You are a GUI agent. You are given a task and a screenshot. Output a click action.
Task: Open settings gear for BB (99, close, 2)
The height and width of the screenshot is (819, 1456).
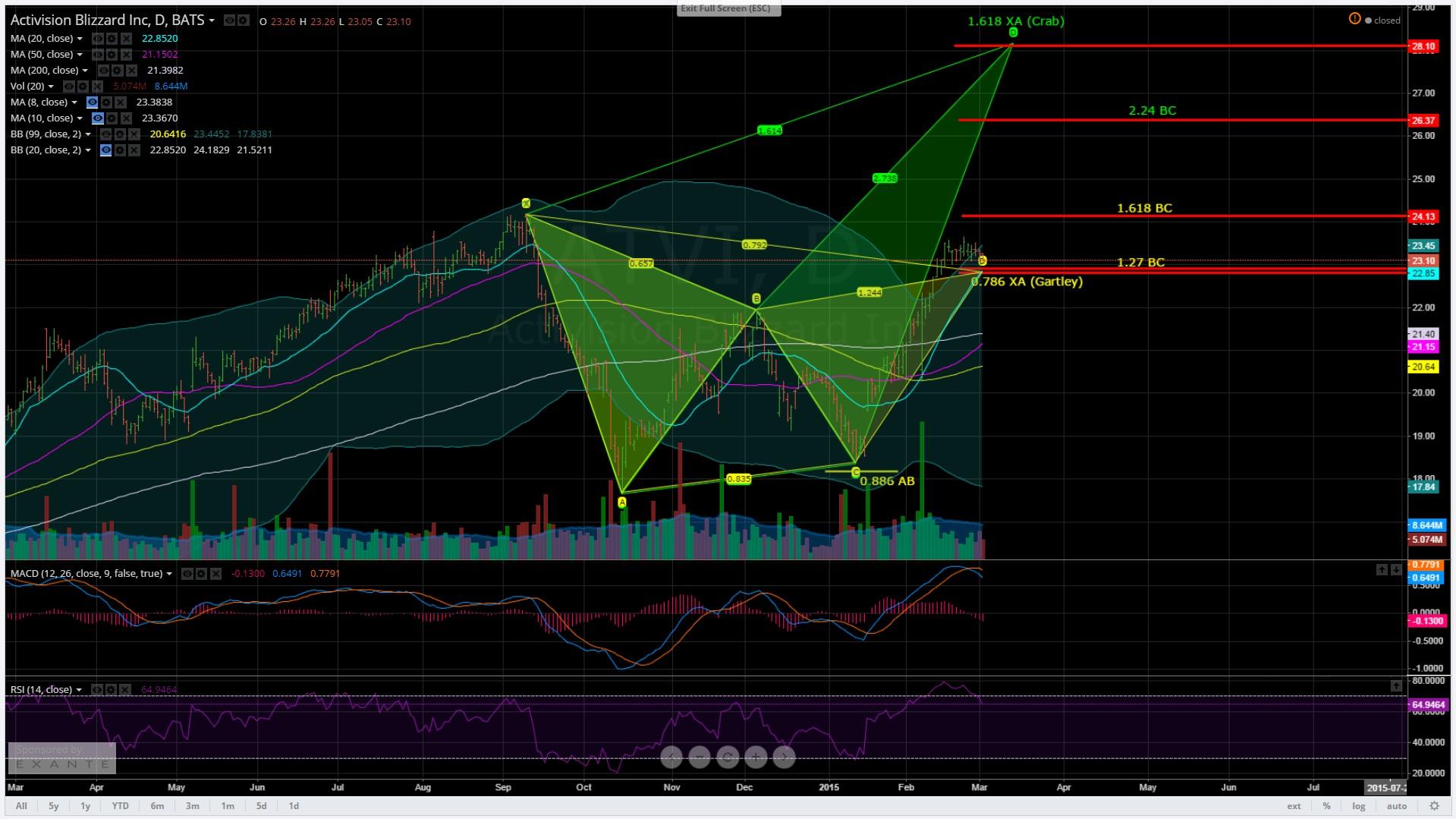tap(120, 134)
